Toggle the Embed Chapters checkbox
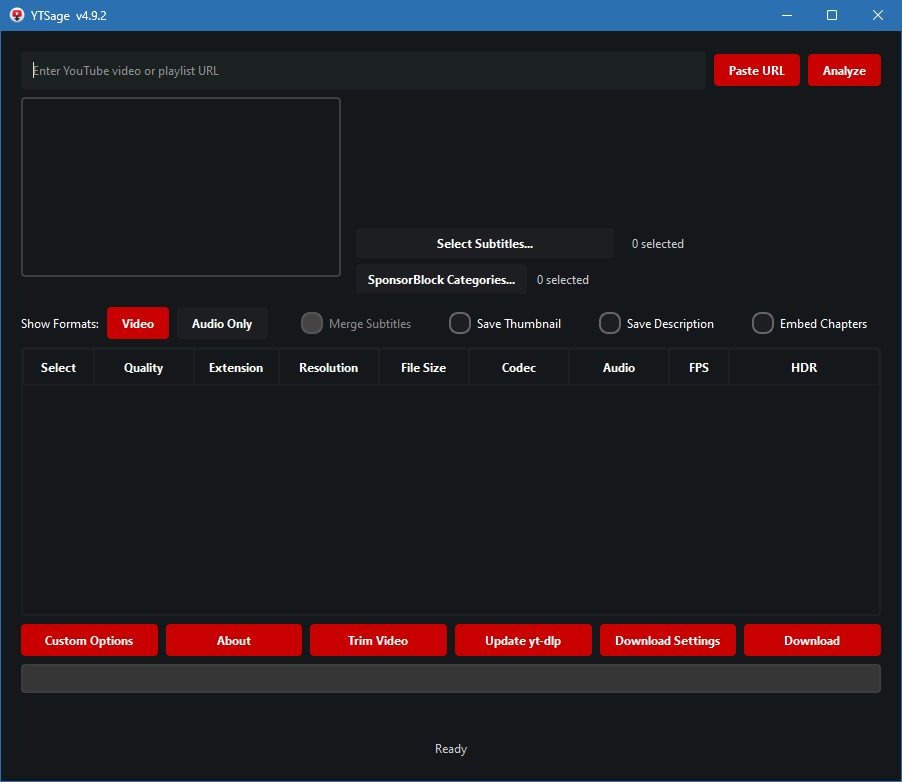 (x=763, y=324)
